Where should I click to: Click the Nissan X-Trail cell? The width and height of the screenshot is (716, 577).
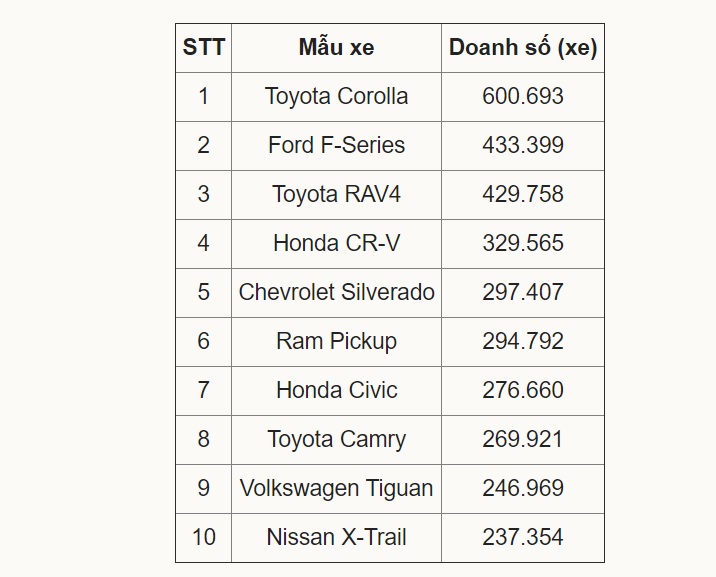(336, 537)
